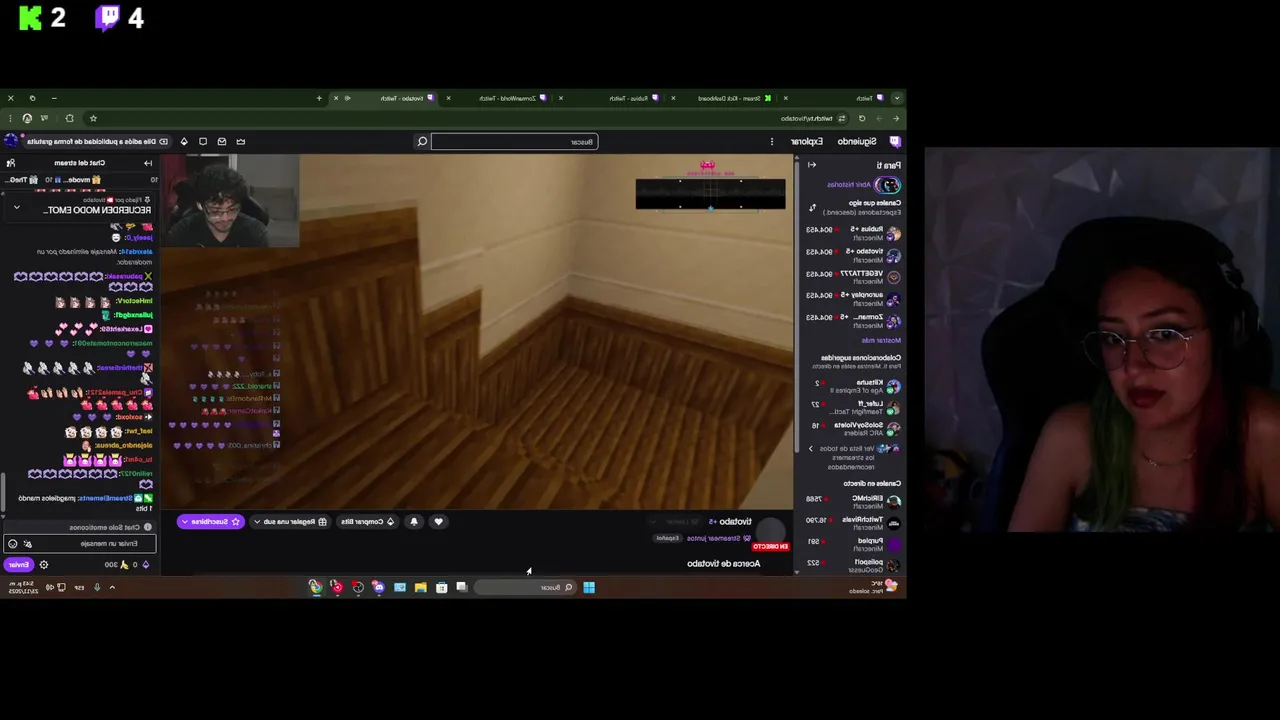Screen dimensions: 1280x720
Task: Open the Siguiendo tab
Action: click(x=857, y=141)
